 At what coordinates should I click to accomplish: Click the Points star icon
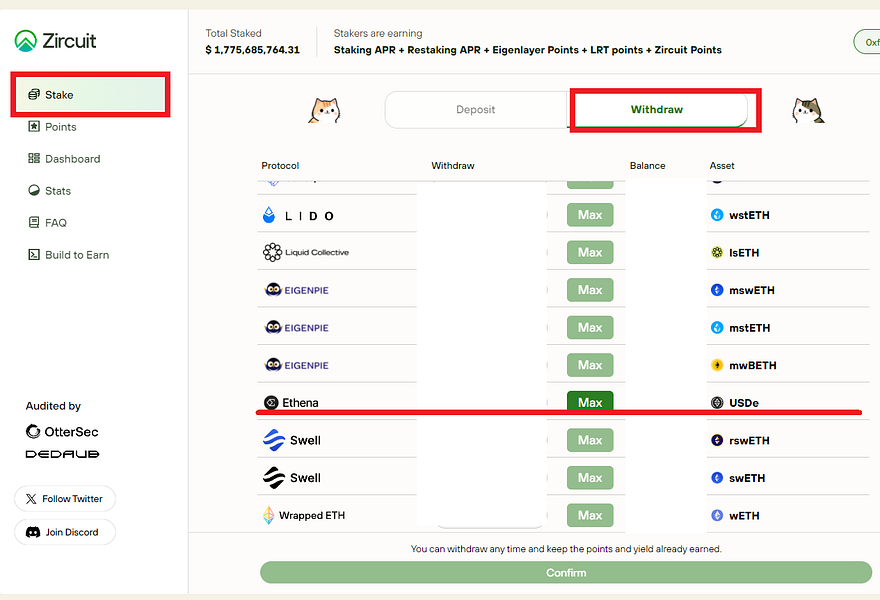34,126
